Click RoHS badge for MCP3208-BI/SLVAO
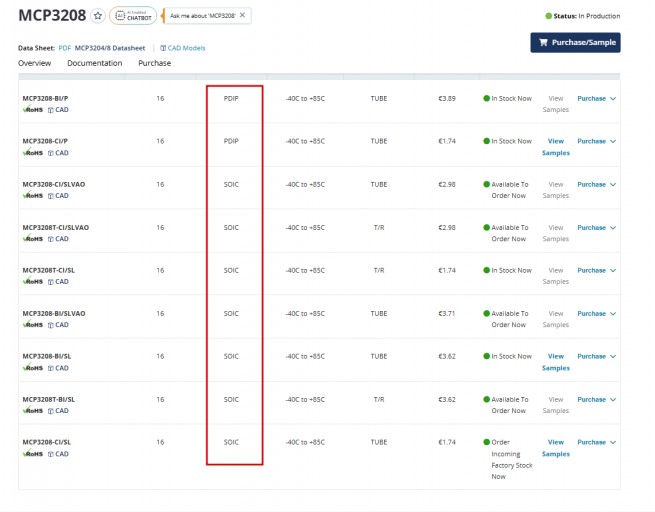Viewport: 655px width, 512px height. pos(33,324)
